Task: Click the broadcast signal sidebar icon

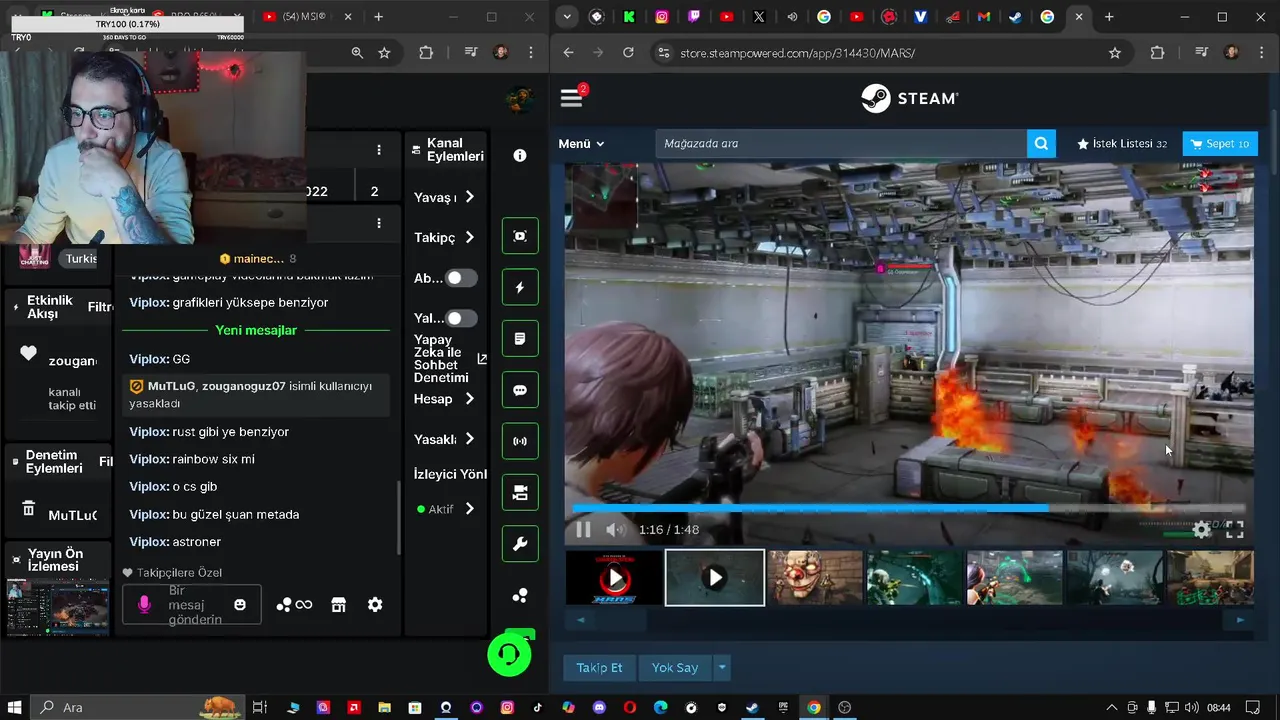Action: click(x=520, y=441)
